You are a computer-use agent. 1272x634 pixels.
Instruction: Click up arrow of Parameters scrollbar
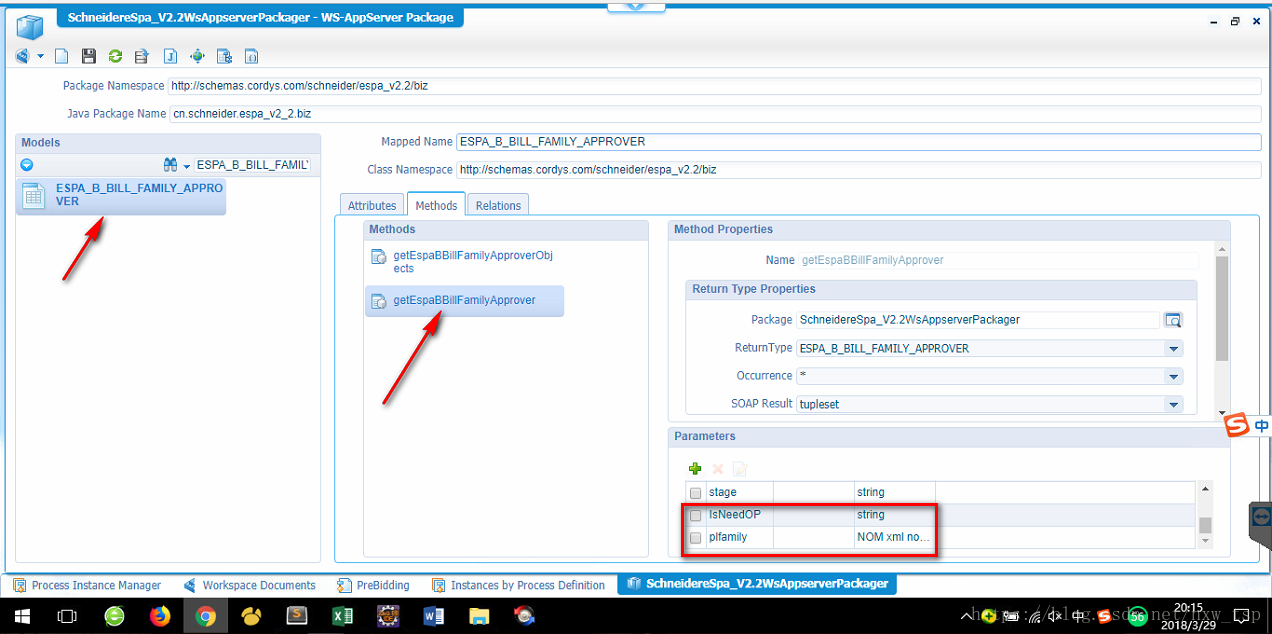click(x=1205, y=489)
